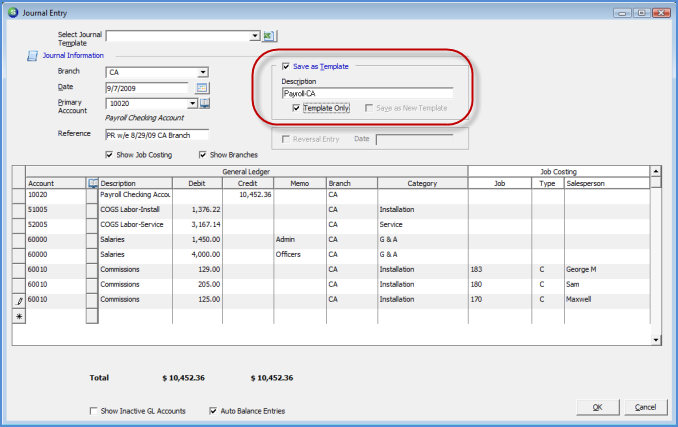Image resolution: width=678 pixels, height=427 pixels.
Task: Click the COGS Labor-Install description cell
Action: click(135, 210)
